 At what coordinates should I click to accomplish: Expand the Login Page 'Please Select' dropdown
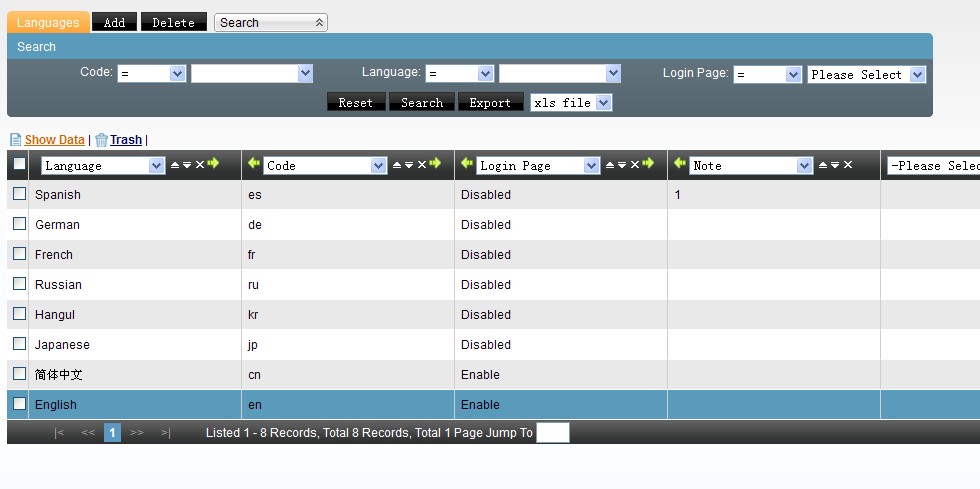point(866,75)
